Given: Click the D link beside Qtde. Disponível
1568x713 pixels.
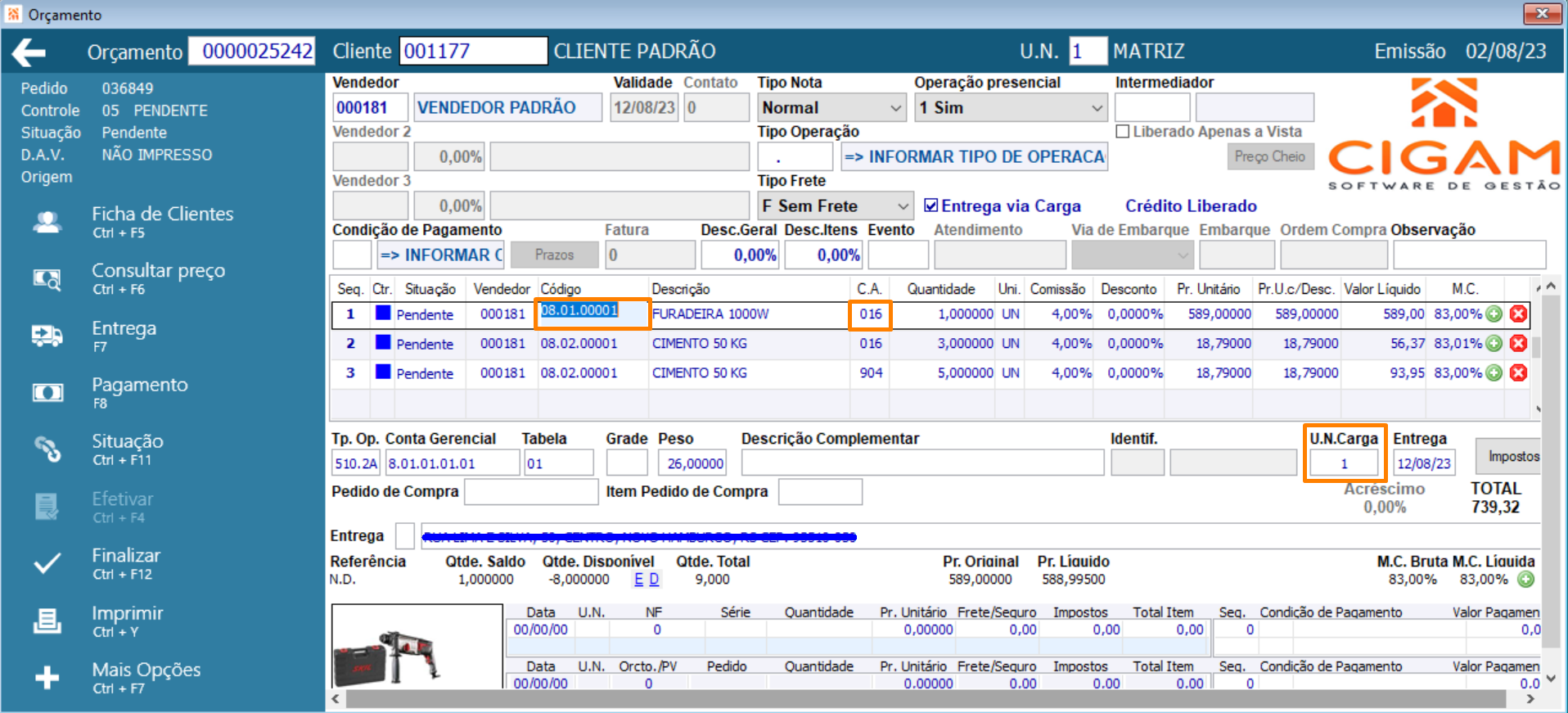Looking at the screenshot, I should 654,580.
